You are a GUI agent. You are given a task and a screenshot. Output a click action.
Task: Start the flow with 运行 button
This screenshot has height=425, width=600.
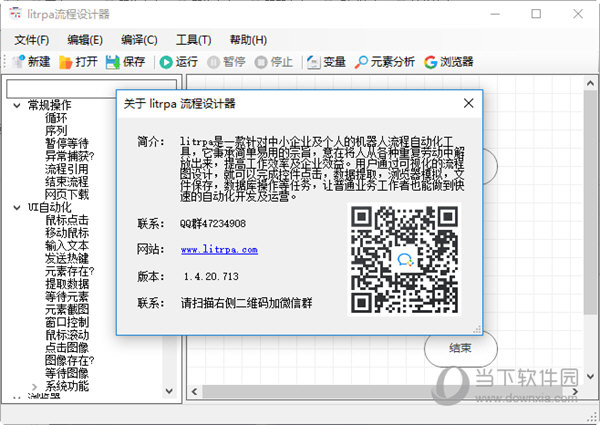coord(178,62)
